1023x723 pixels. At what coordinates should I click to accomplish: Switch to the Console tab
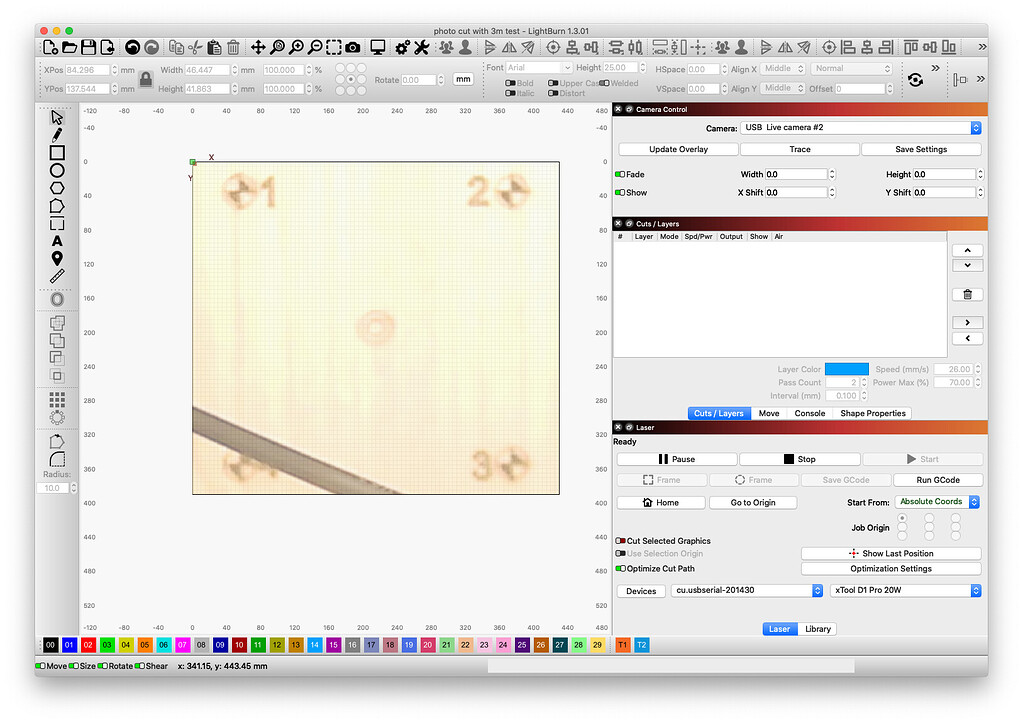809,413
